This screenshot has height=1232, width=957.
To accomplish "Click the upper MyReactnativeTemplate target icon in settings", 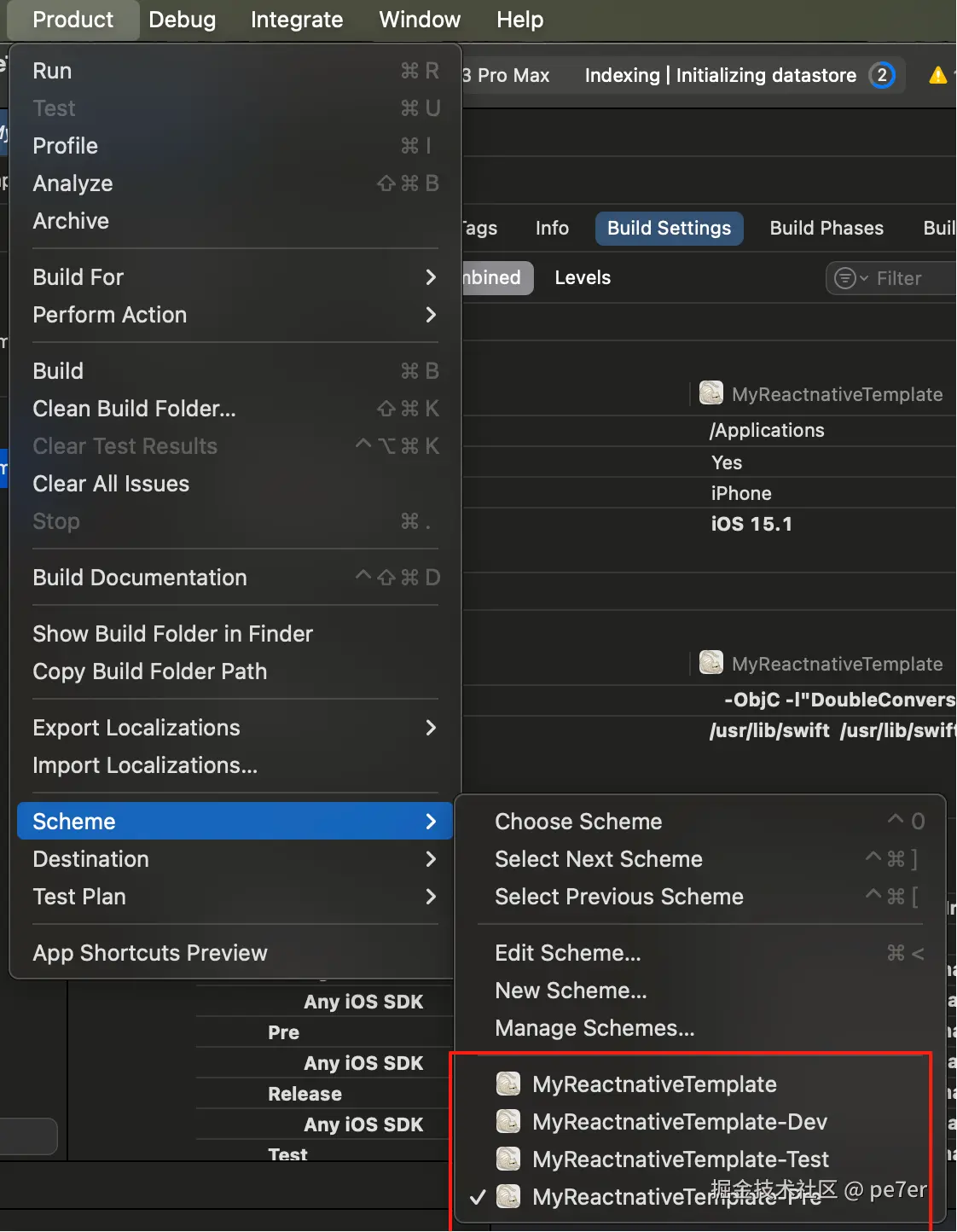I will [710, 393].
